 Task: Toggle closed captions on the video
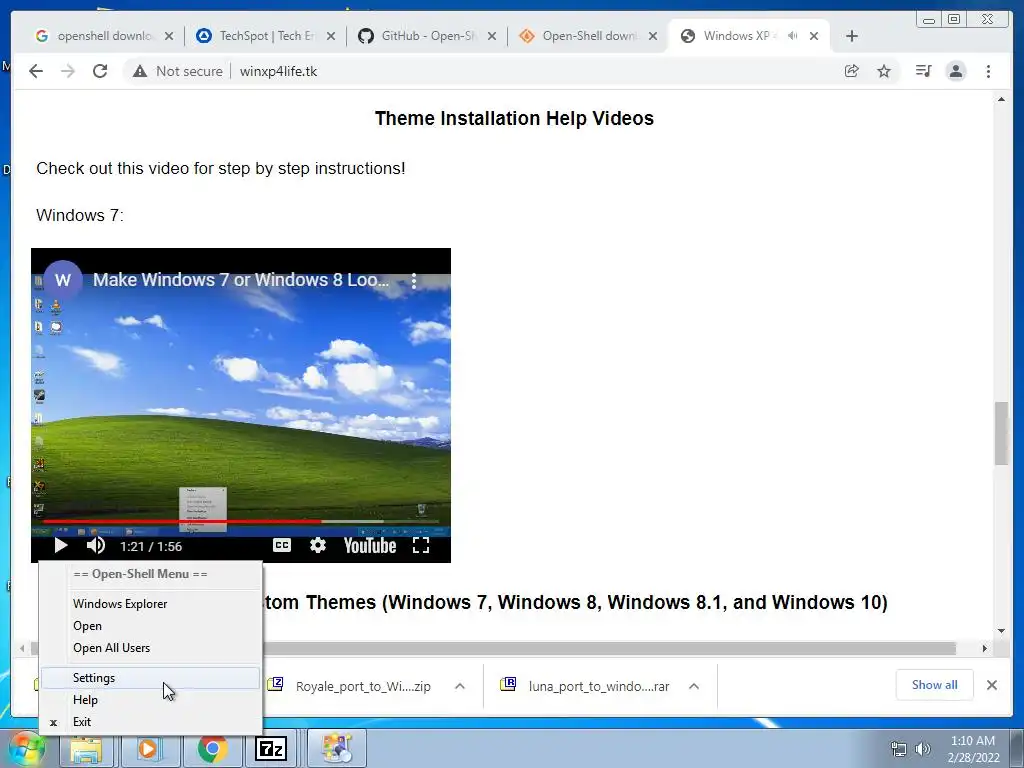tap(281, 545)
